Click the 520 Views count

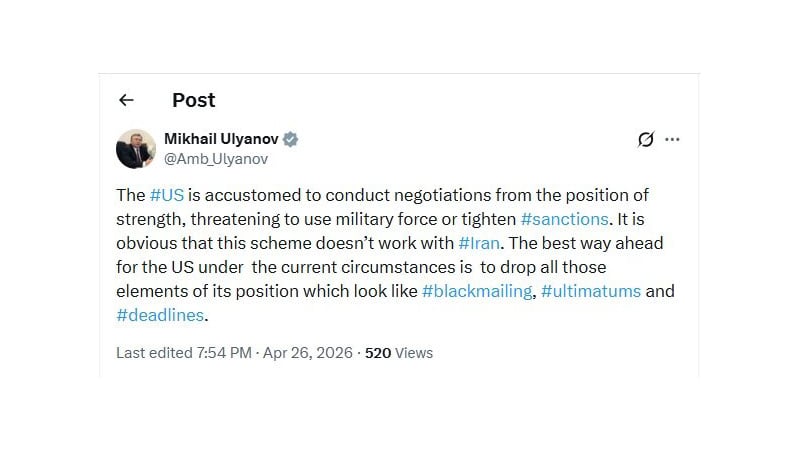398,353
